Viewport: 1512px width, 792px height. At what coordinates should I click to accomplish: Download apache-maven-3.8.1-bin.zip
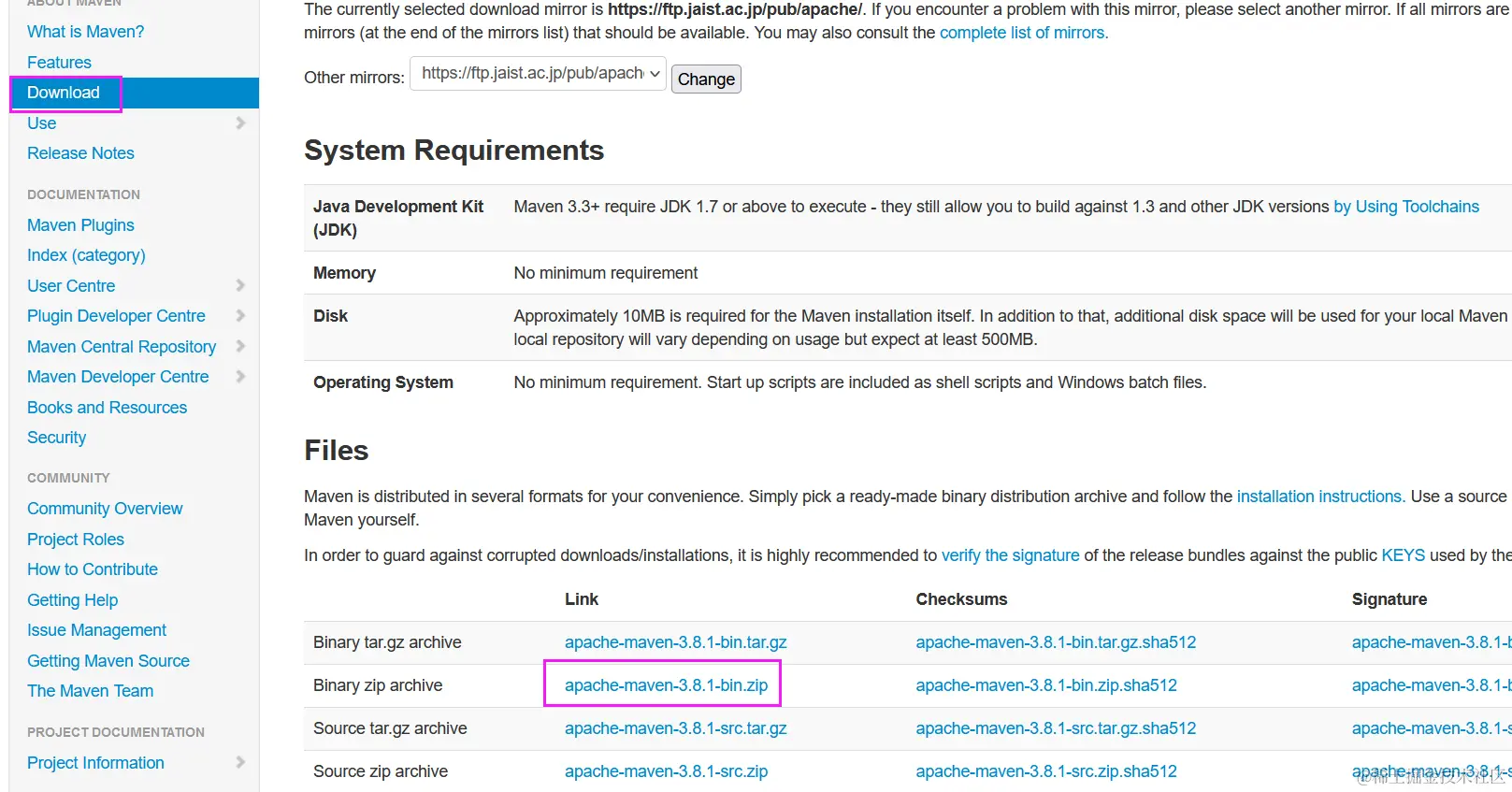[x=666, y=685]
